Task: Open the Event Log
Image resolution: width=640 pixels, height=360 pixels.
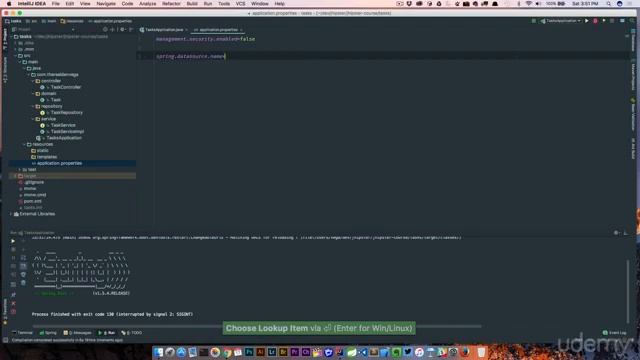Action: [x=615, y=333]
